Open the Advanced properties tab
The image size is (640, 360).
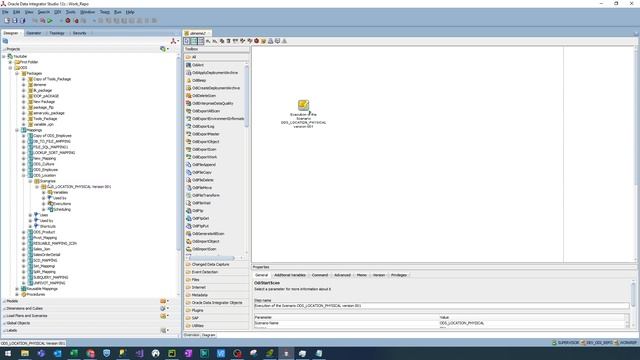[x=342, y=275]
